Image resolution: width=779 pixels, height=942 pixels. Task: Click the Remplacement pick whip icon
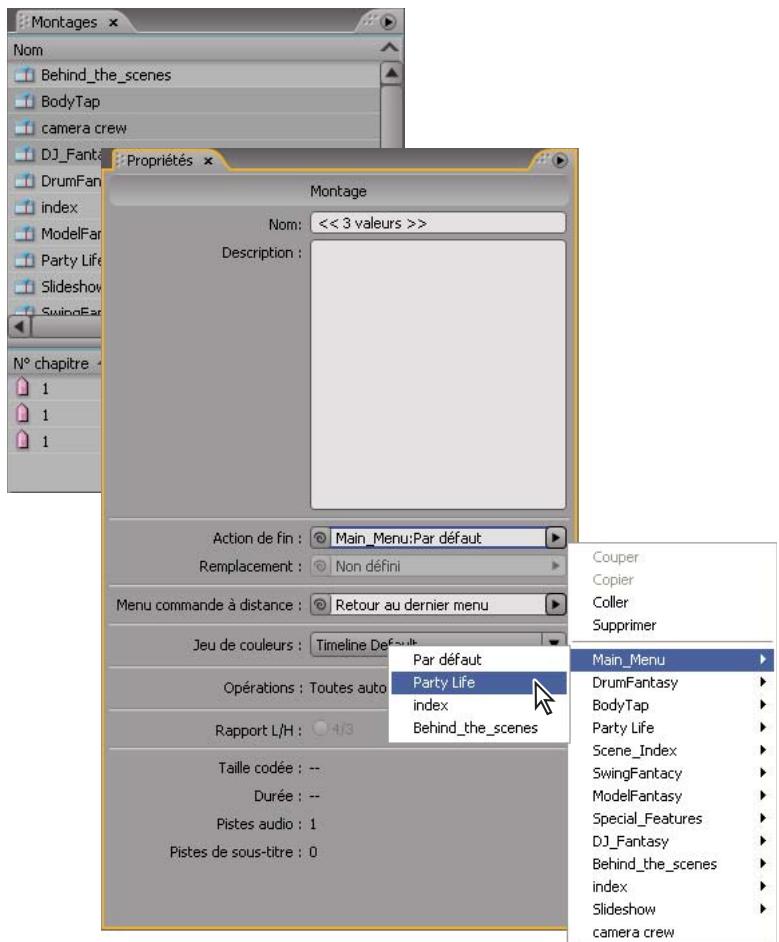pyautogui.click(x=320, y=566)
